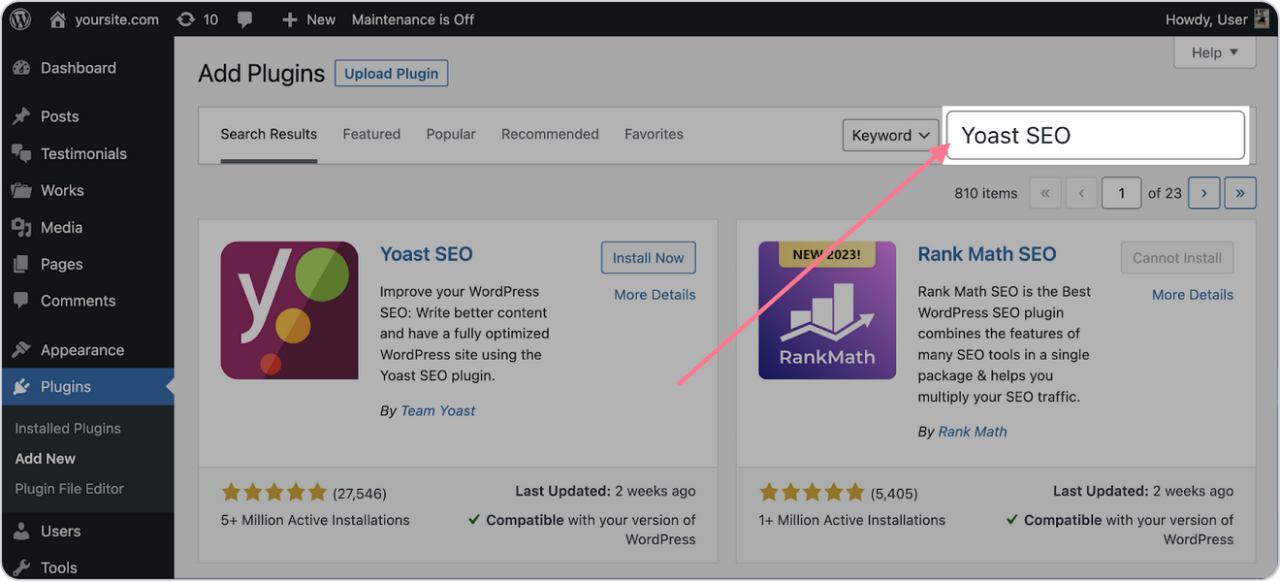1280x582 pixels.
Task: Switch to the Popular tab
Action: [x=450, y=134]
